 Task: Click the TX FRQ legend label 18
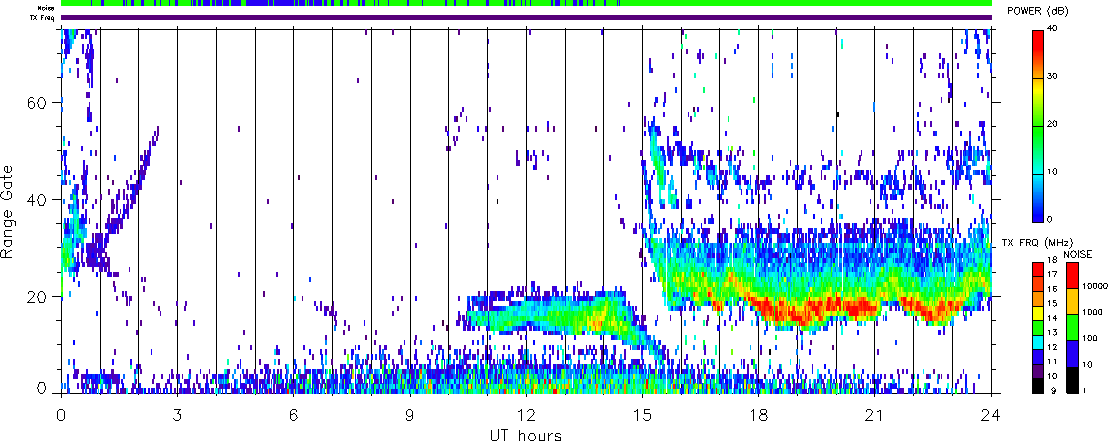(1054, 261)
